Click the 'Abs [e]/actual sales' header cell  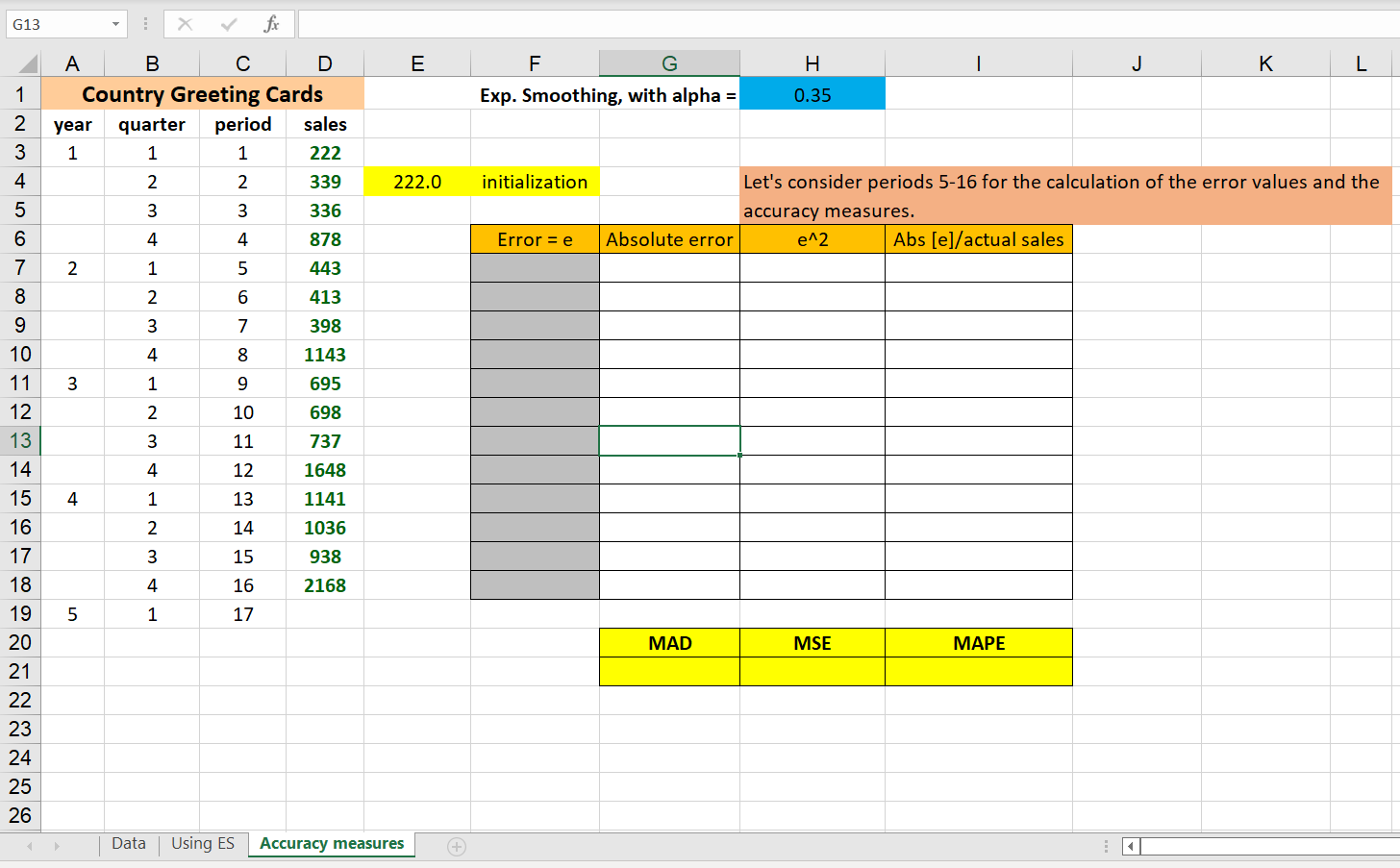point(979,239)
